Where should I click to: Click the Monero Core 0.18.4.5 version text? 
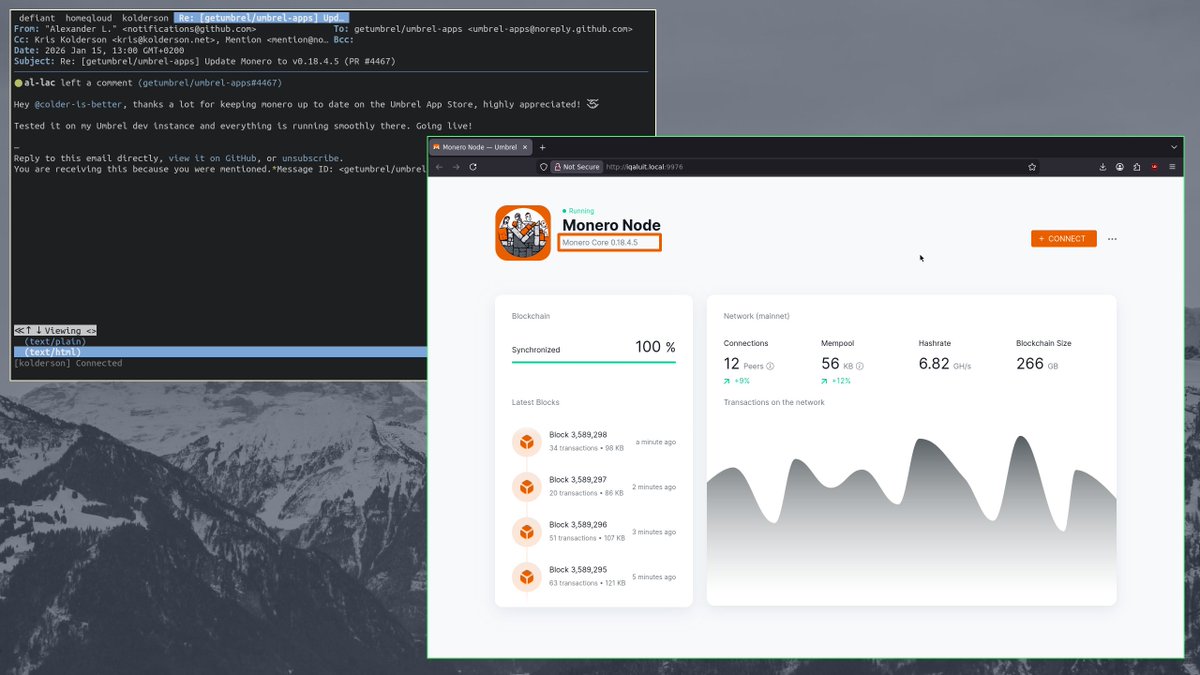600,243
